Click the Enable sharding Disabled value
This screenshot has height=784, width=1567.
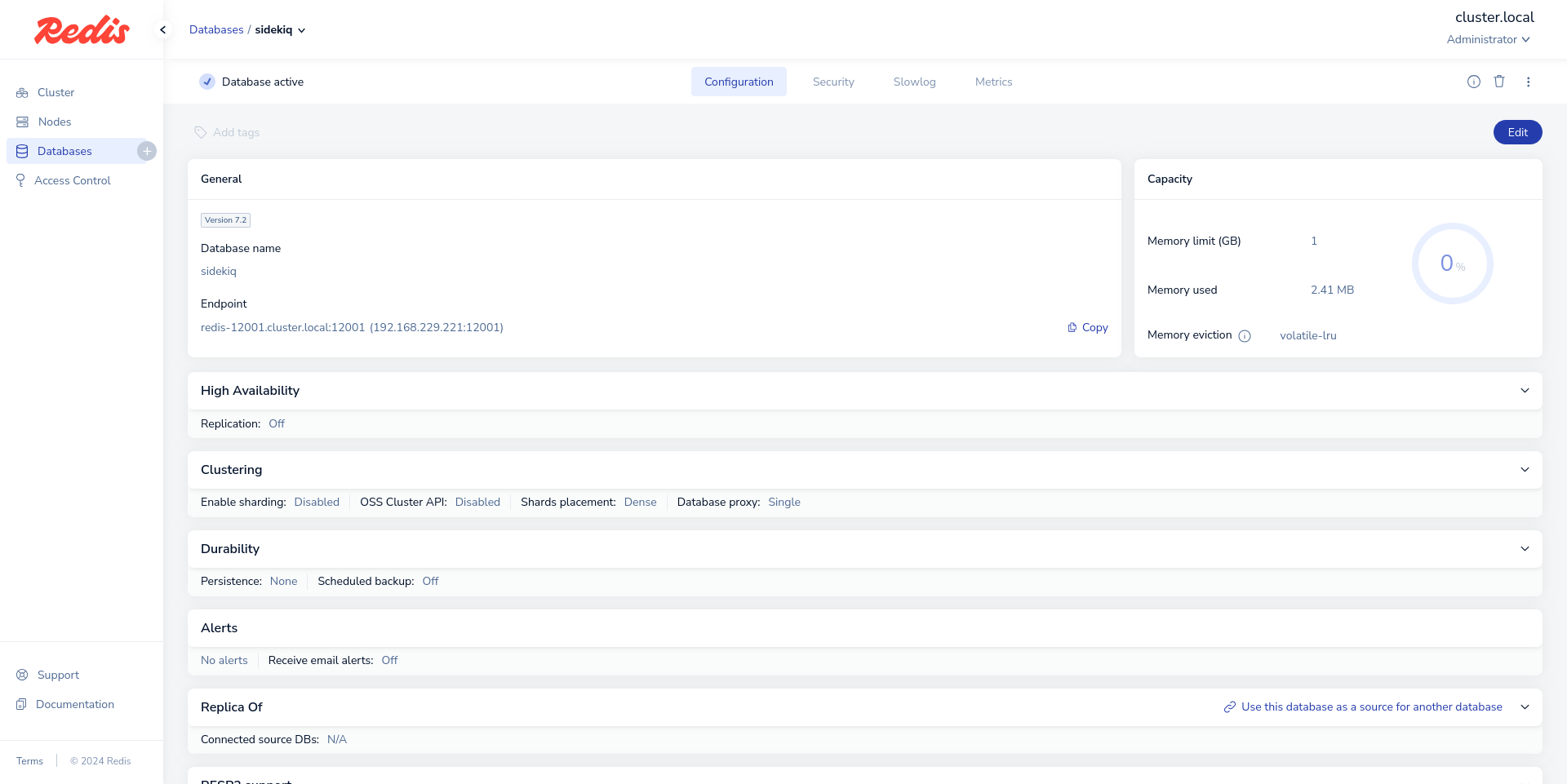(x=317, y=503)
